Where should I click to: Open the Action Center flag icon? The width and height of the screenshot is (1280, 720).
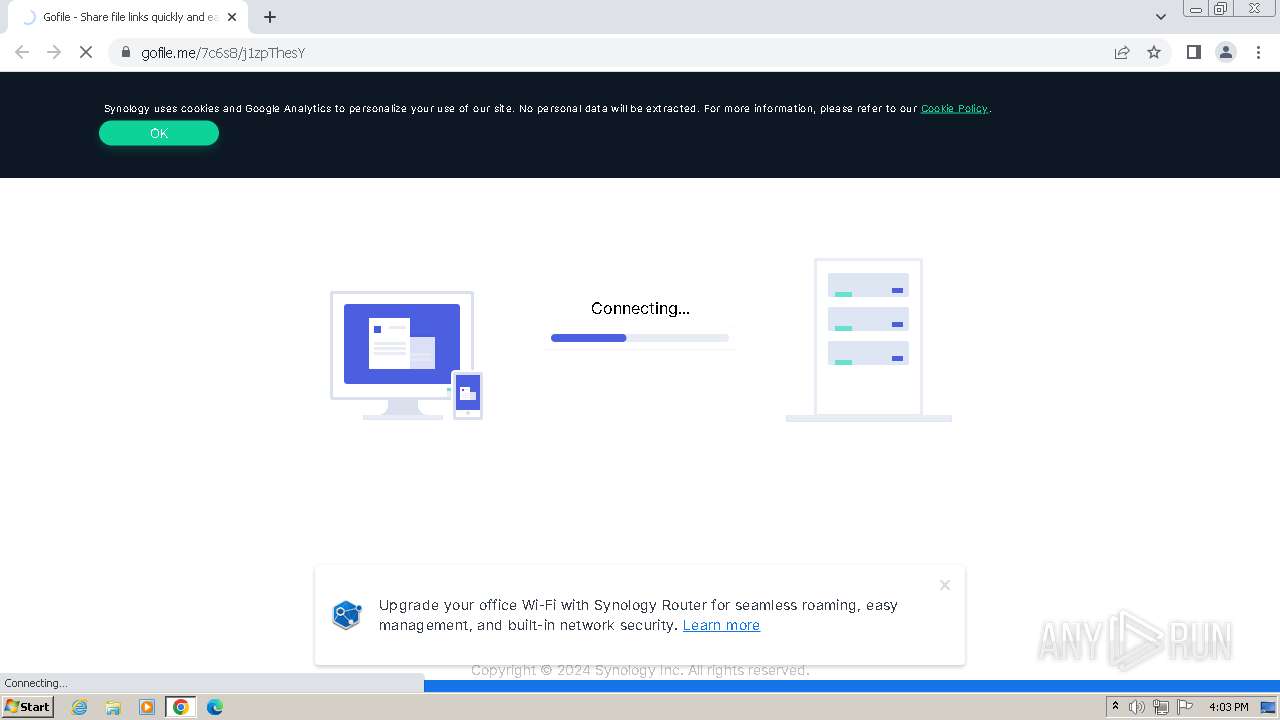(x=1184, y=707)
